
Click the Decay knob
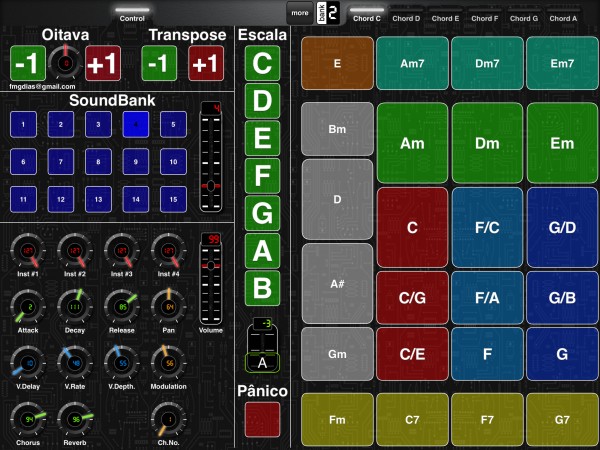coord(75,307)
